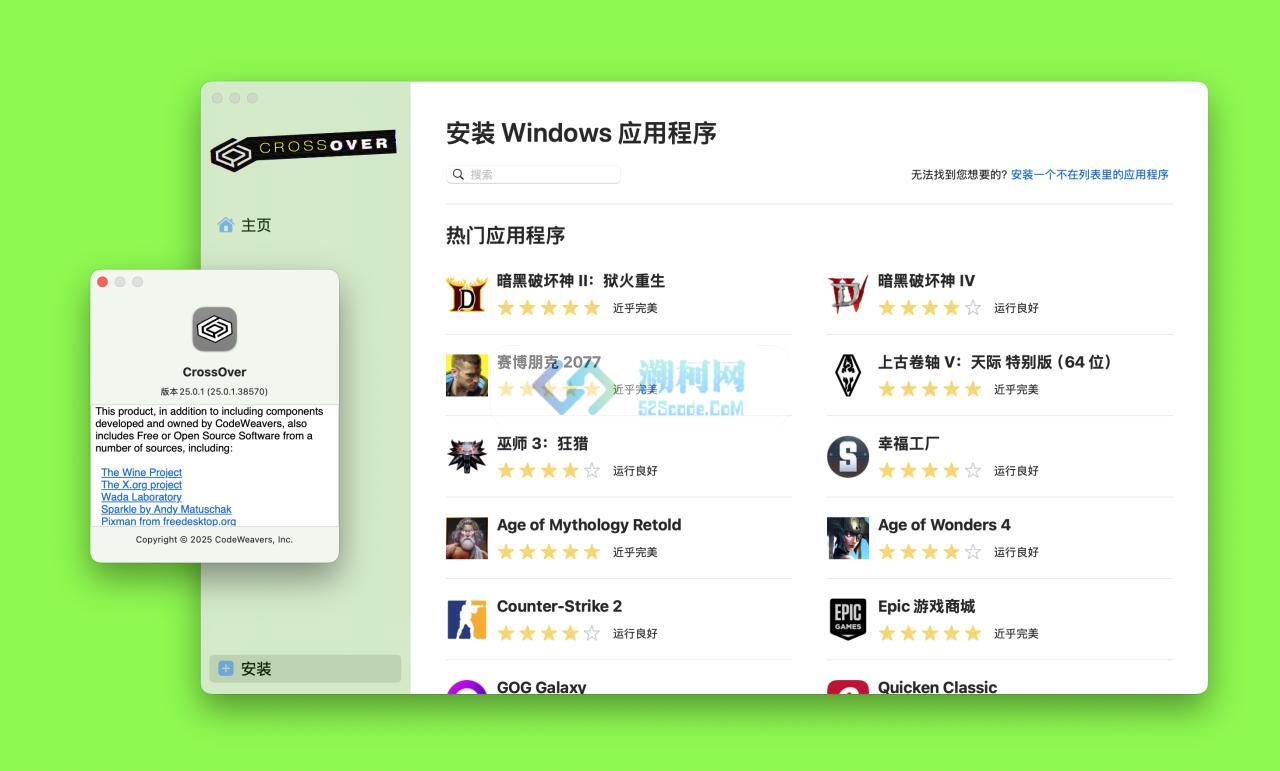Select Counter-Strike 2 title
The width and height of the screenshot is (1280, 771).
click(559, 606)
